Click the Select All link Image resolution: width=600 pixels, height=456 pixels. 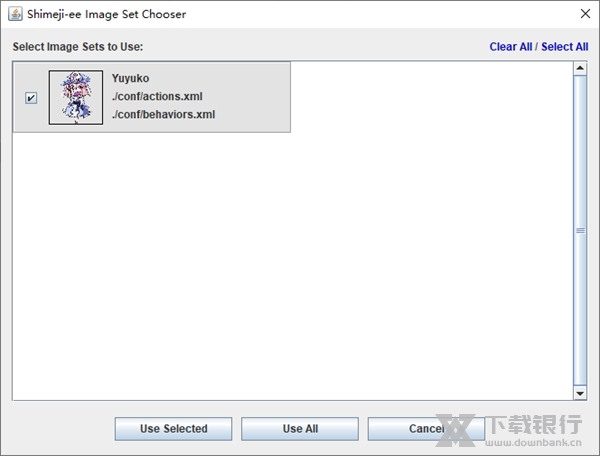point(564,47)
